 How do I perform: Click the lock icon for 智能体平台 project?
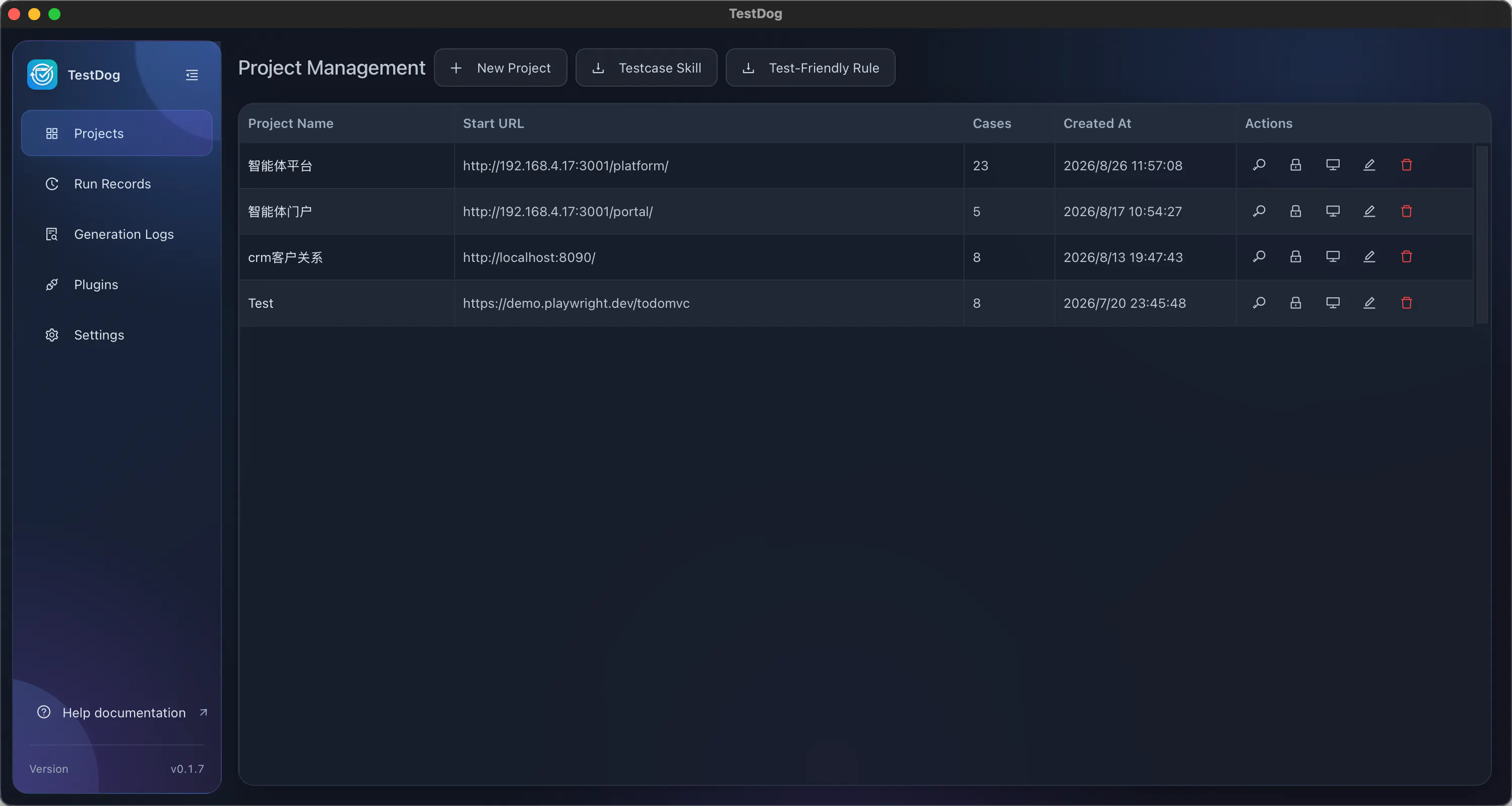(1295, 165)
